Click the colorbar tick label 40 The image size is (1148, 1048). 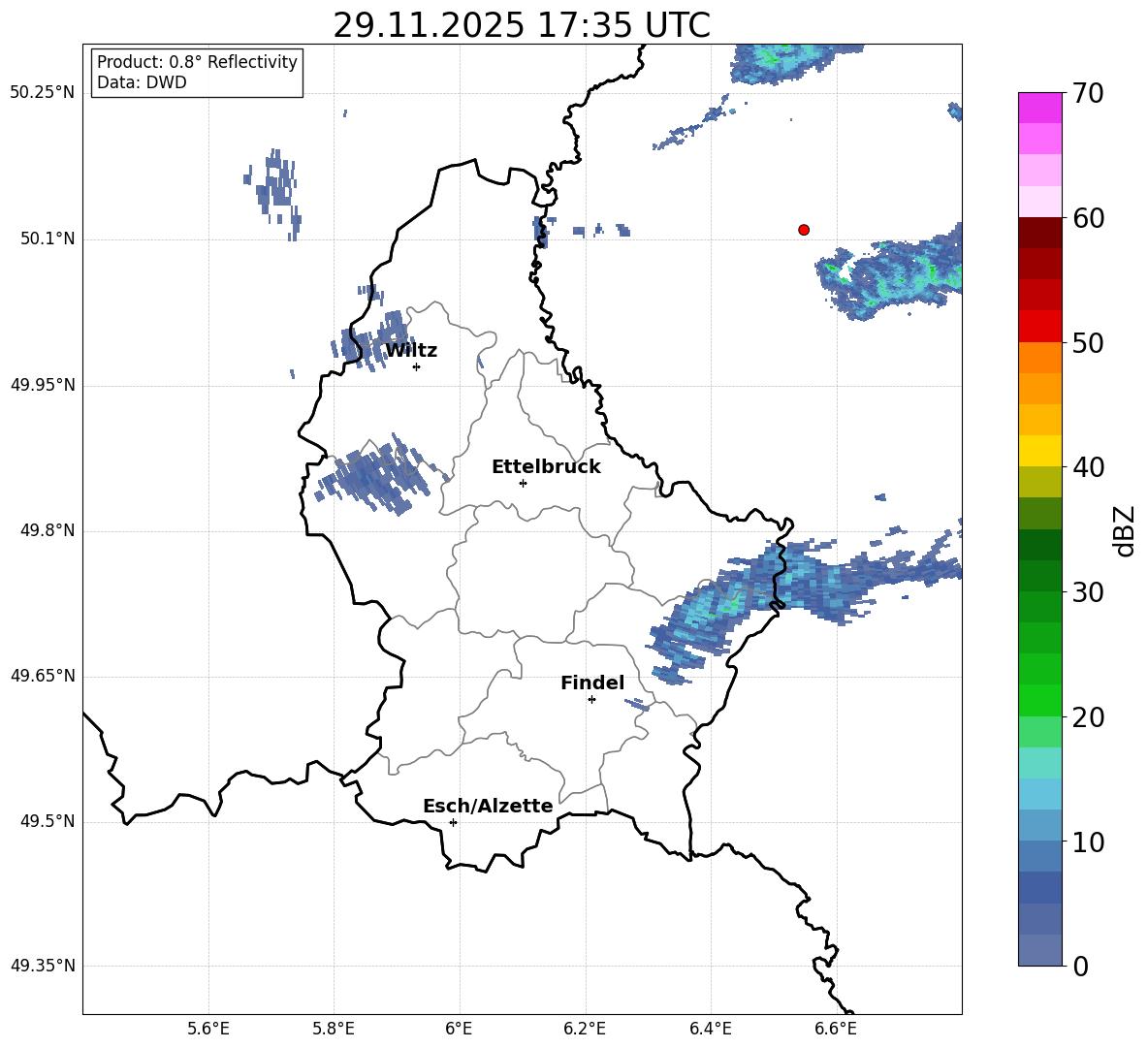(x=1088, y=467)
